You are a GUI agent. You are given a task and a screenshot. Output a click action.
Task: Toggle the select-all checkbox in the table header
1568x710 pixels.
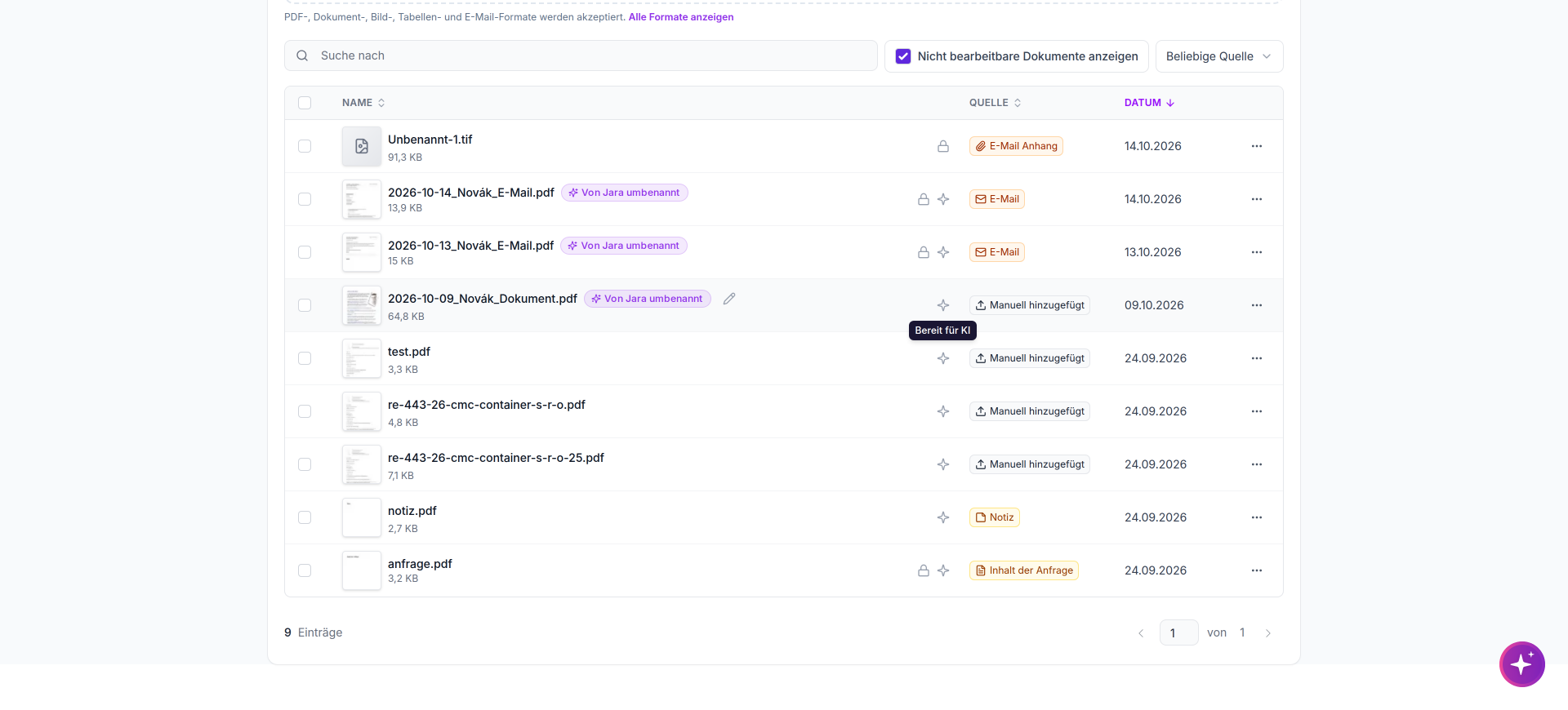click(x=305, y=103)
